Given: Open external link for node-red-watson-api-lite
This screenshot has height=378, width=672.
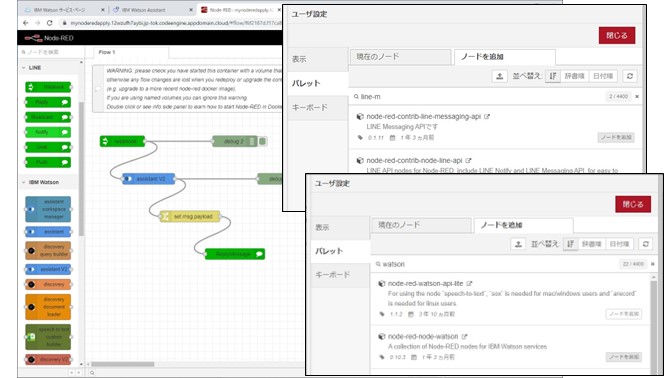Looking at the screenshot, I should click(469, 284).
